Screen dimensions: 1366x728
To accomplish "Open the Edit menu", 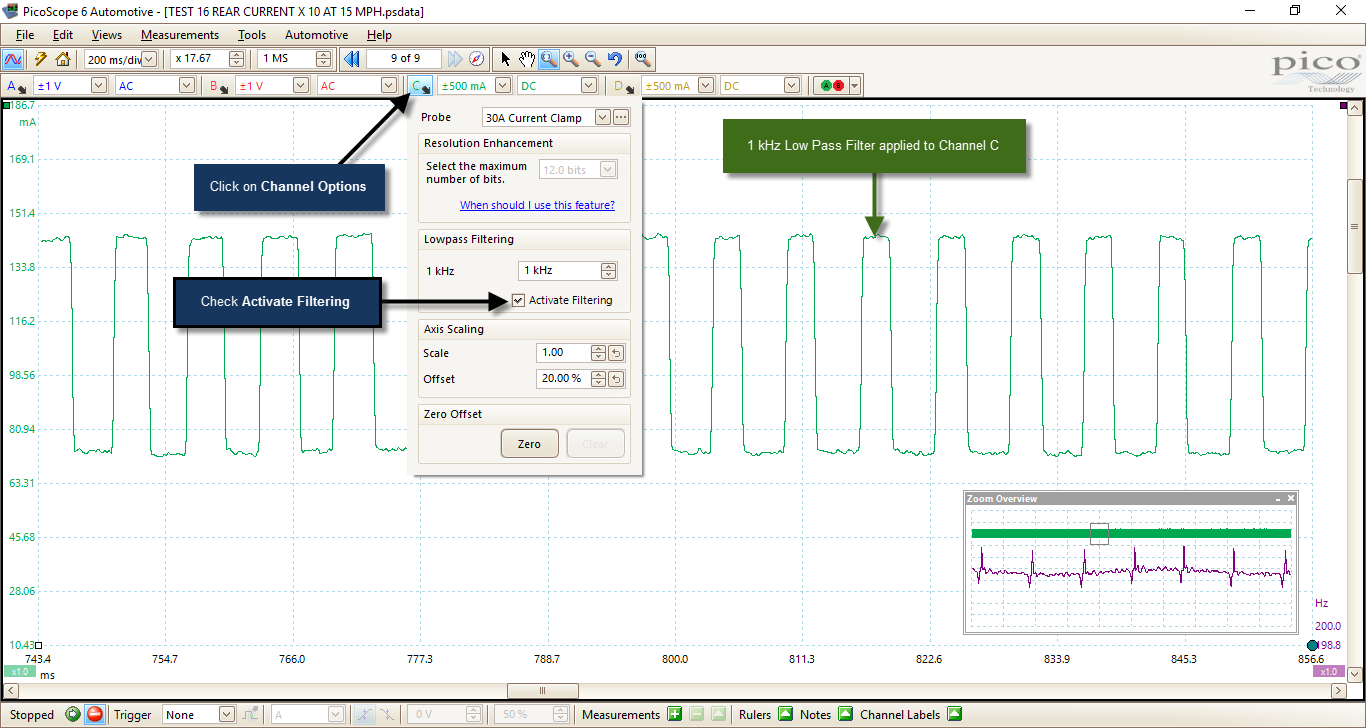I will [63, 35].
